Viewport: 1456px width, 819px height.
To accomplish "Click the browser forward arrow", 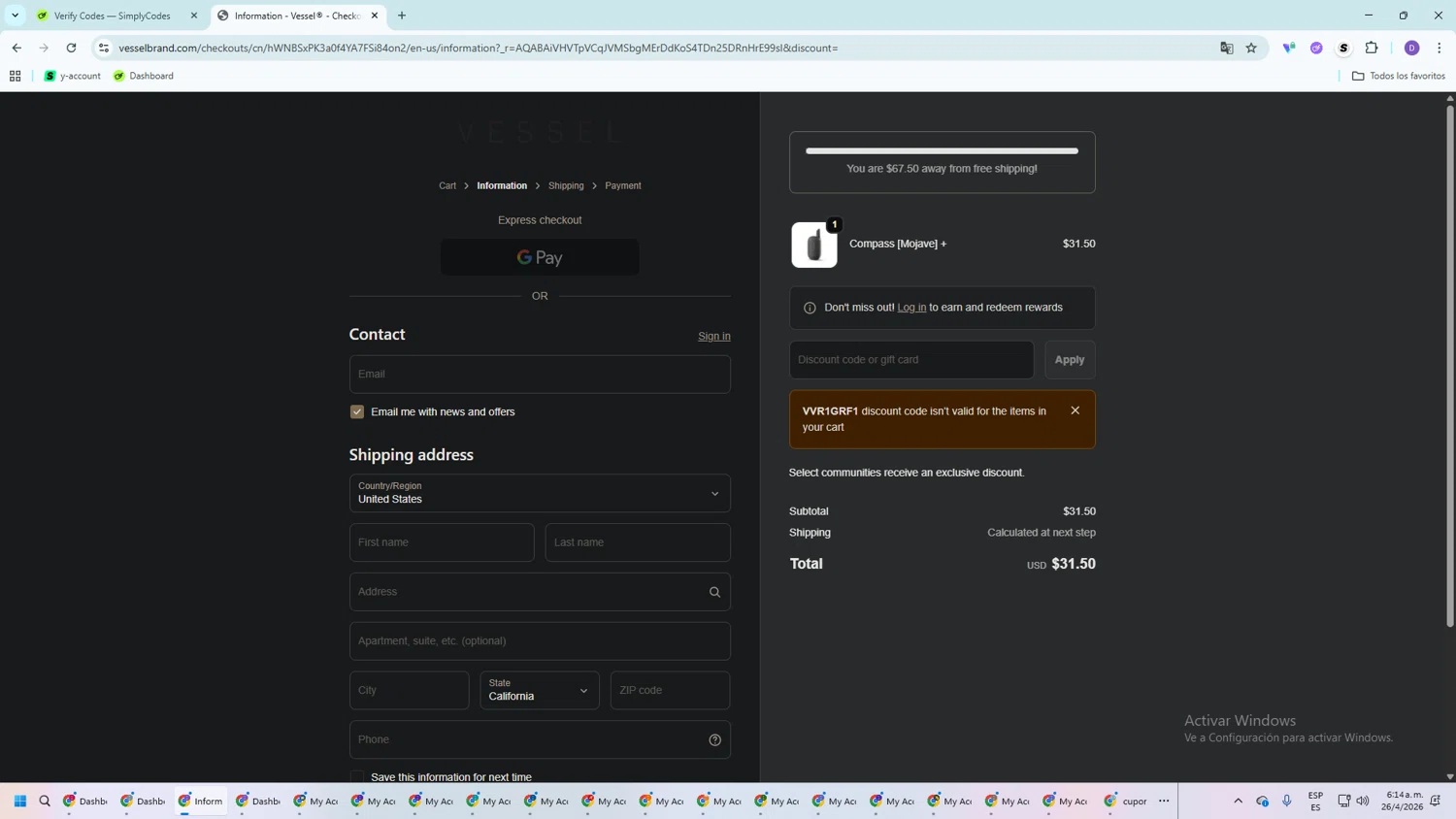I will pos(44,48).
